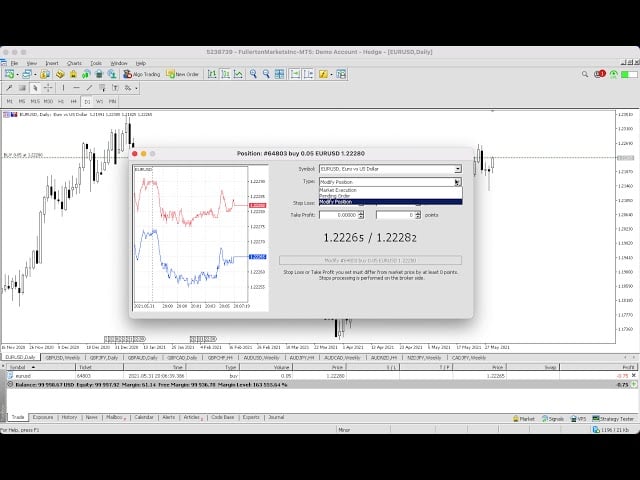Viewport: 640px width, 480px height.
Task: Switch to the M1 timeframe
Action: pos(9,101)
